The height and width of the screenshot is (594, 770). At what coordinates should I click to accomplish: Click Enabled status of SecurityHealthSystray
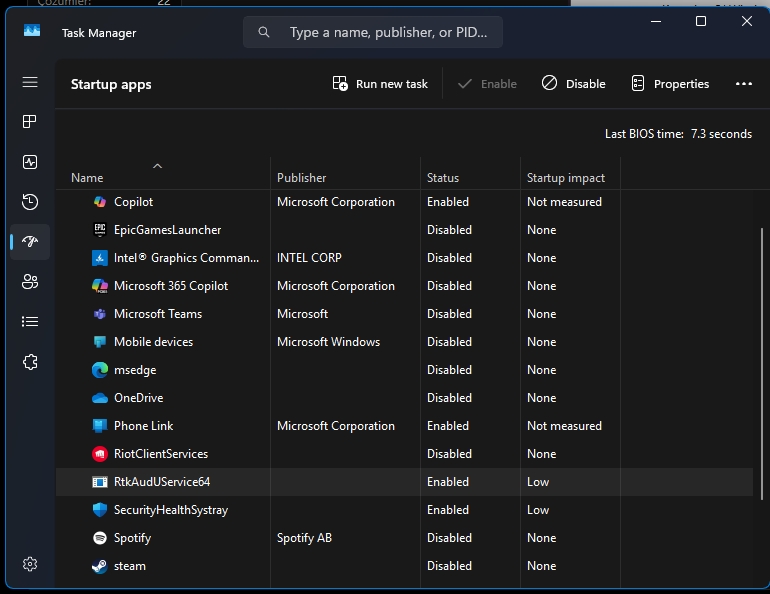447,510
